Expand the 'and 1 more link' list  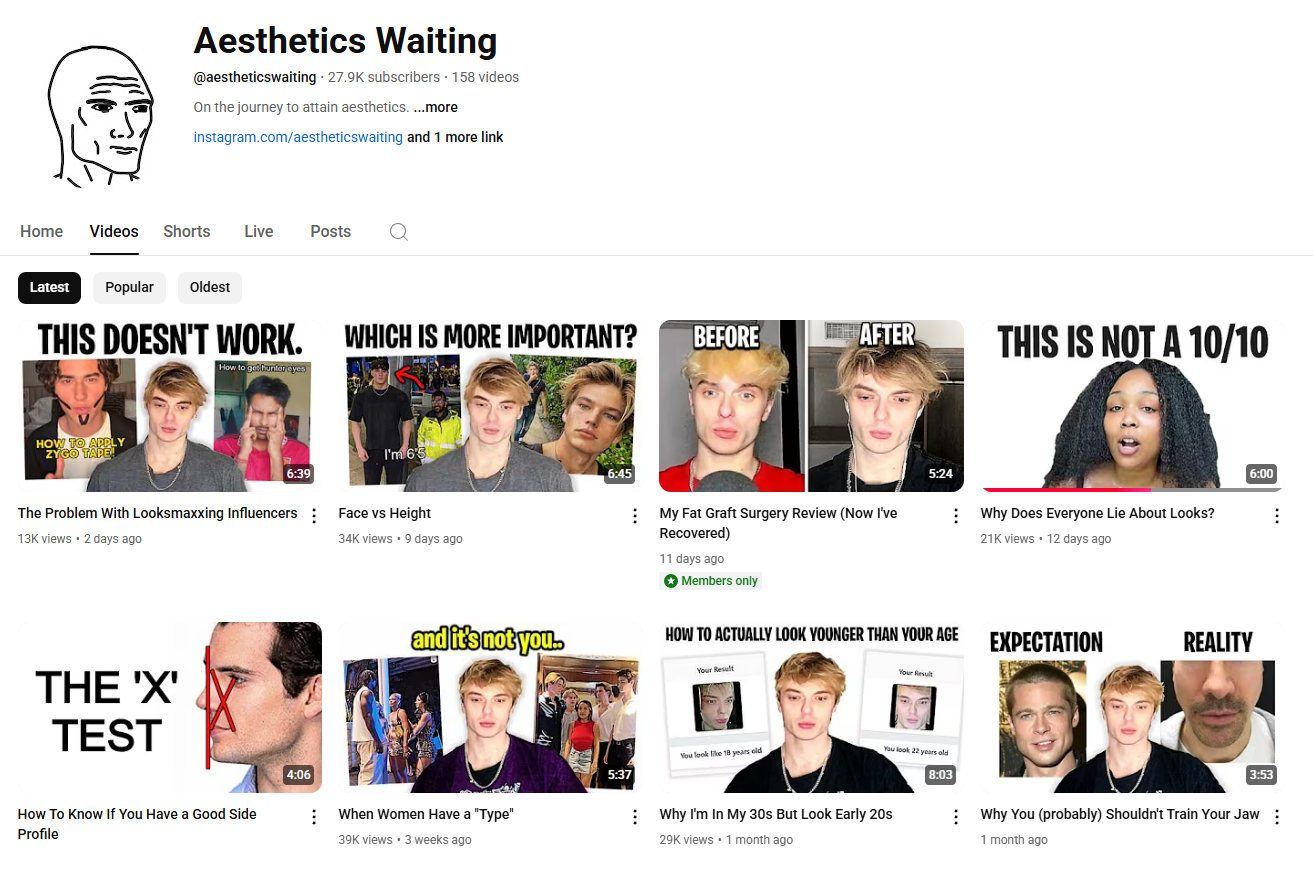[x=455, y=137]
